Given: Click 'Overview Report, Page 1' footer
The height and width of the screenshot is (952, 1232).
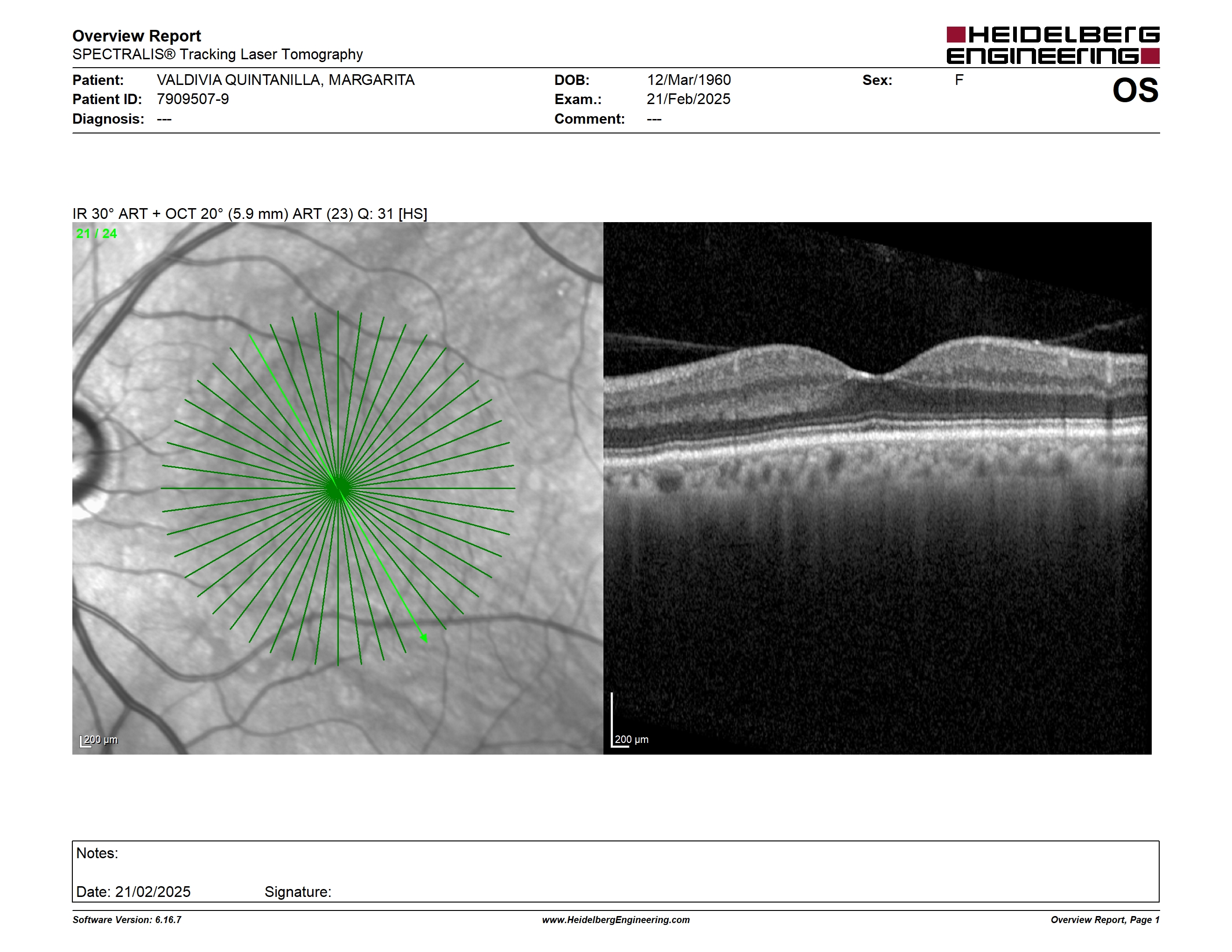Looking at the screenshot, I should 1105,920.
